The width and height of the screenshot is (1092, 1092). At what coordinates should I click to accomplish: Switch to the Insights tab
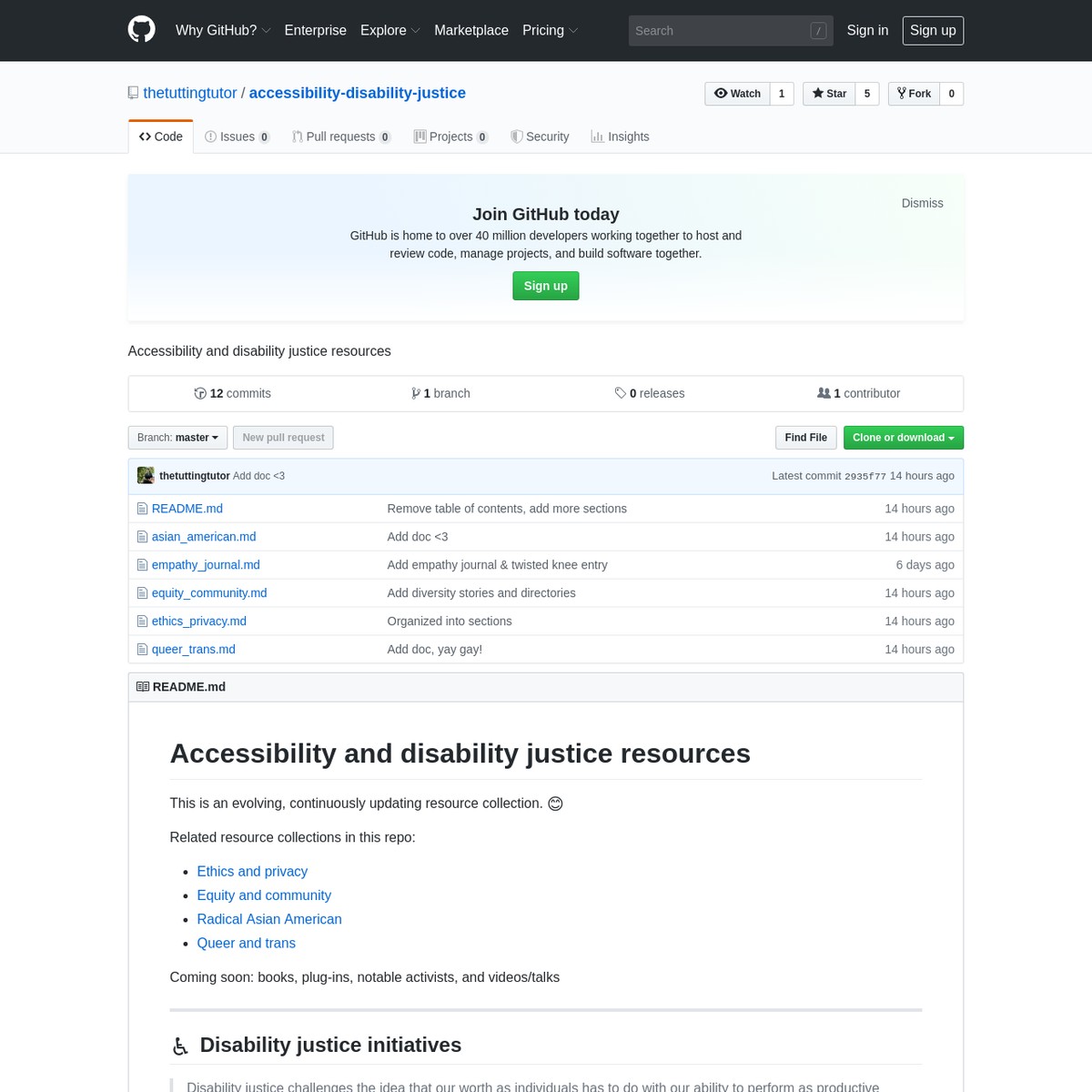(x=620, y=136)
